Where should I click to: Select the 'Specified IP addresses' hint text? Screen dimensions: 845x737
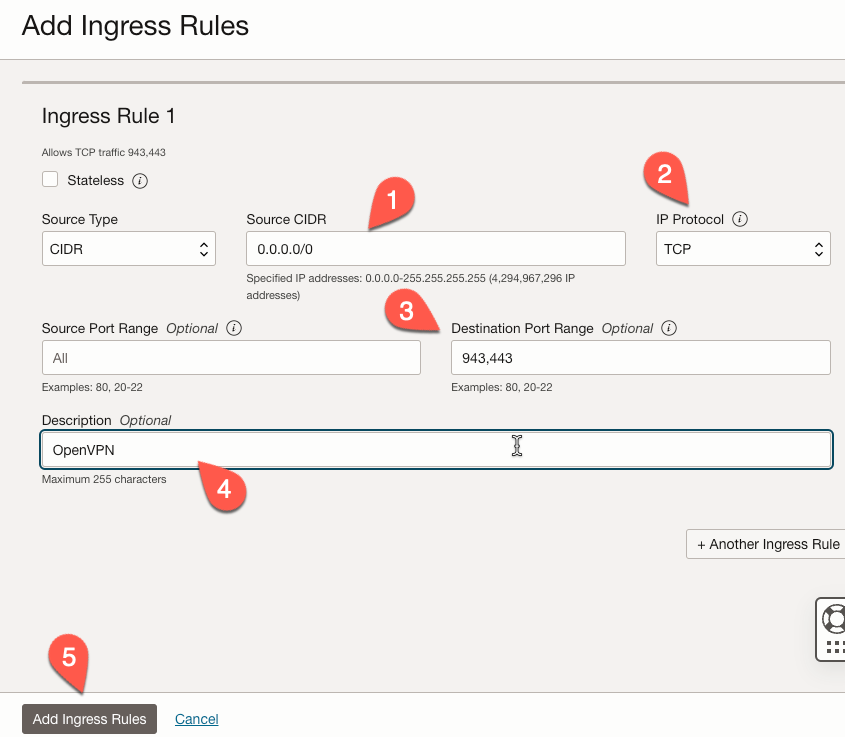[x=411, y=287]
